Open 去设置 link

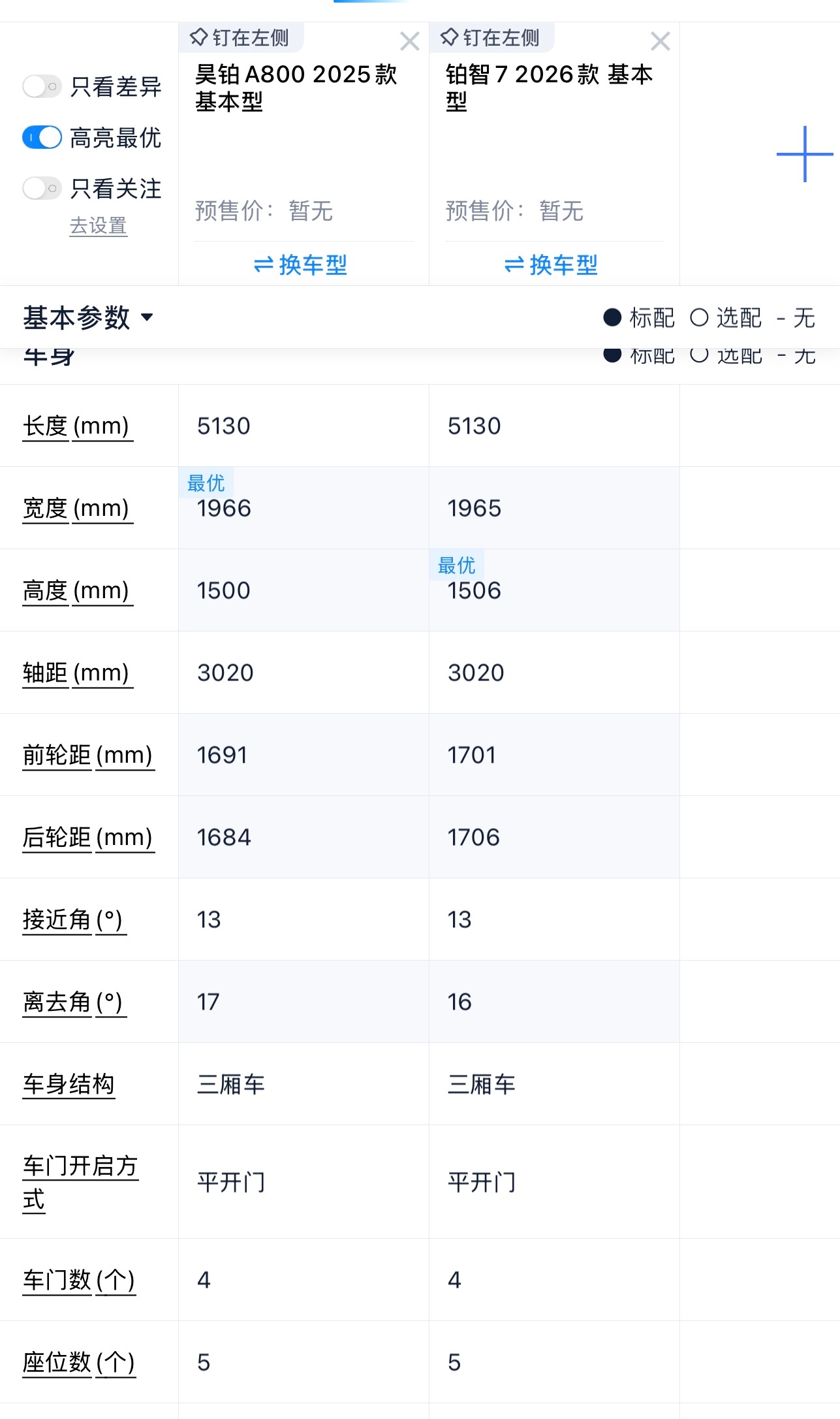coord(98,226)
